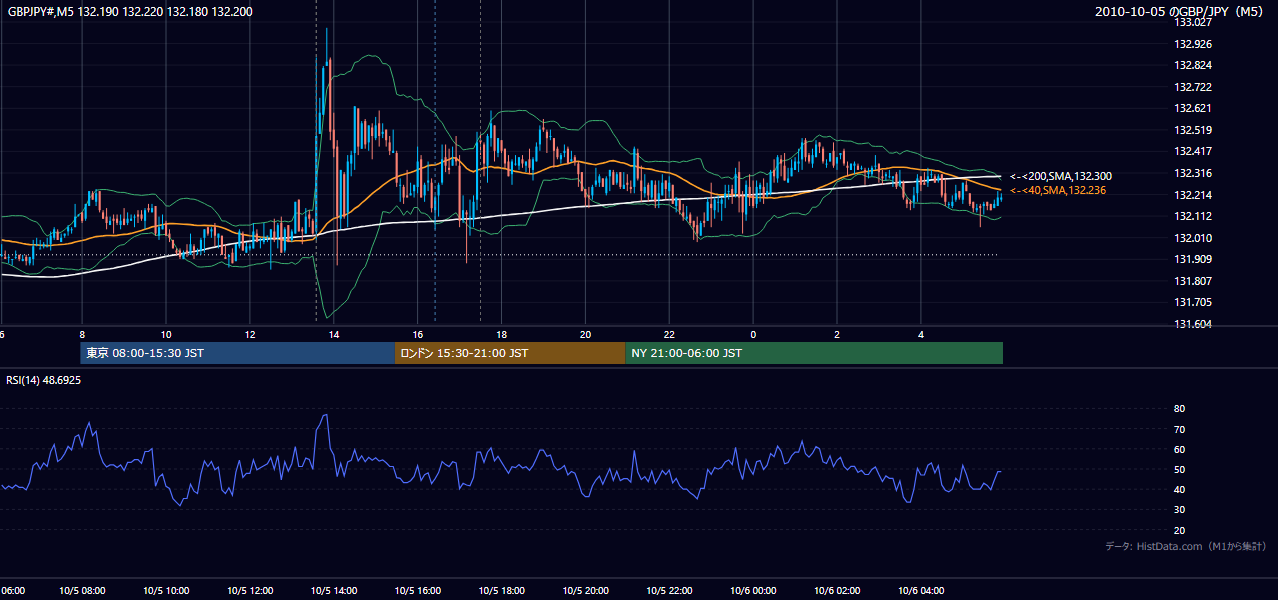
Task: Click the 10/6 02:00 date label
Action: coord(837,591)
